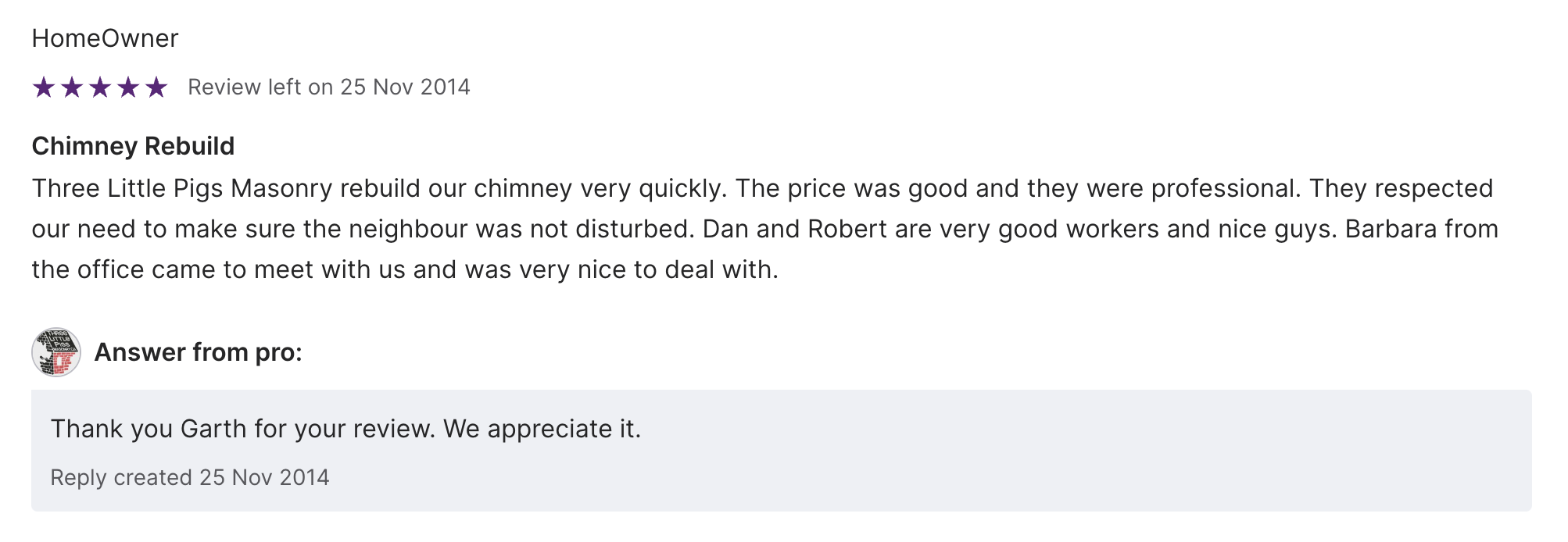Click the HomeOwner reviewer name
Image resolution: width=1568 pixels, height=542 pixels.
point(105,38)
